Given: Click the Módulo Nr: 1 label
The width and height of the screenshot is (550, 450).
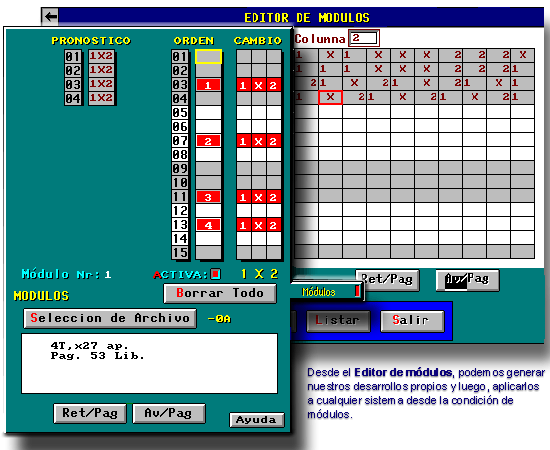Looking at the screenshot, I should [66, 274].
